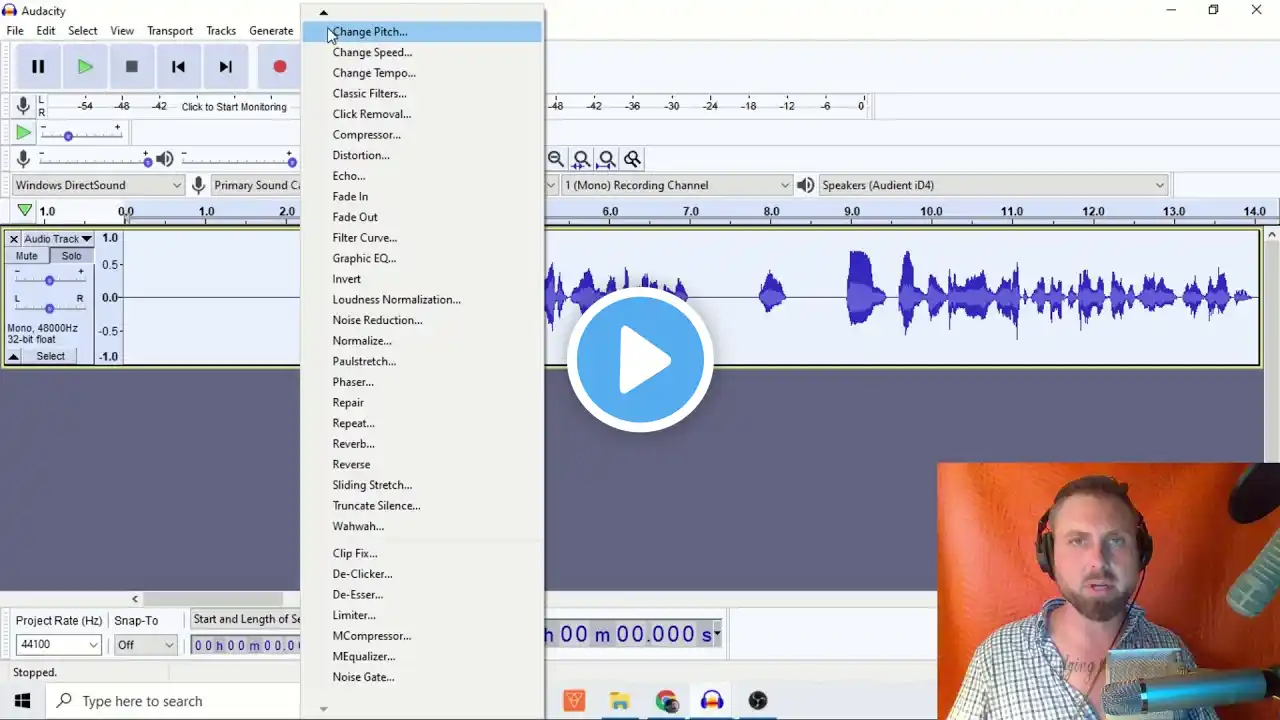Click the Stop playback button

coord(131,67)
